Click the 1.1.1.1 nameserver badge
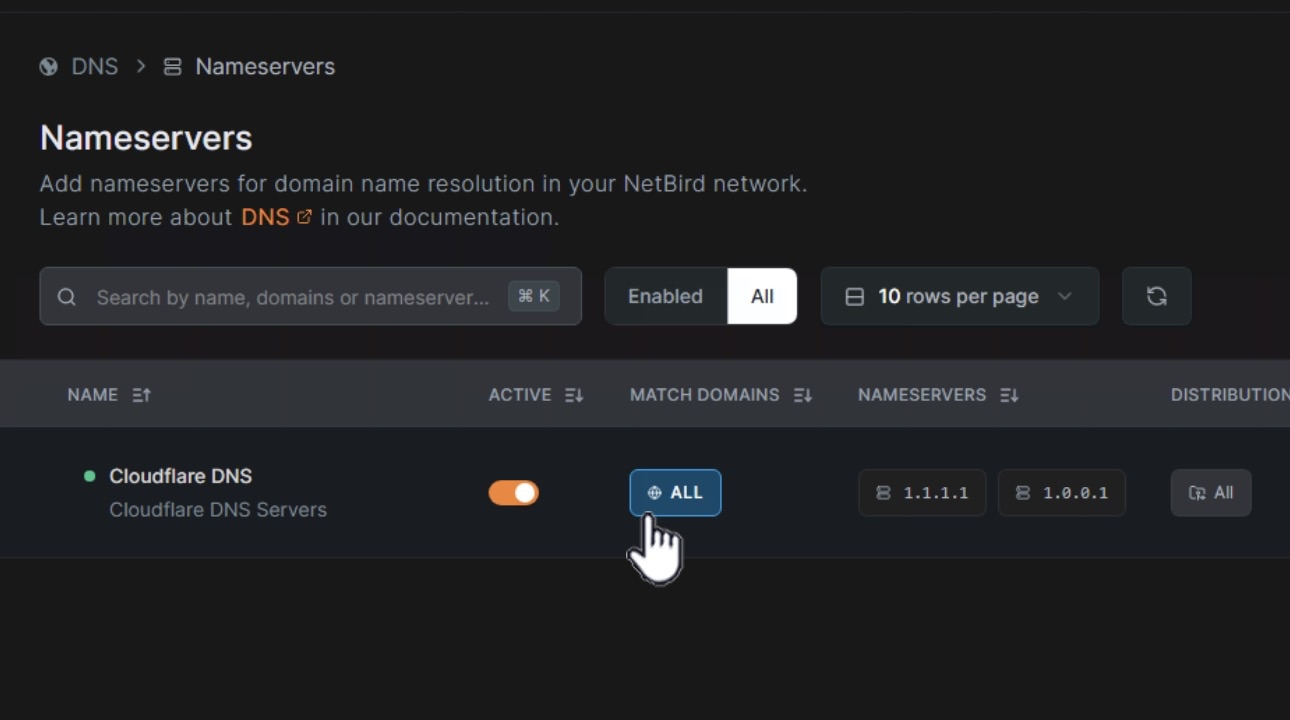Image resolution: width=1290 pixels, height=720 pixels. click(x=922, y=493)
